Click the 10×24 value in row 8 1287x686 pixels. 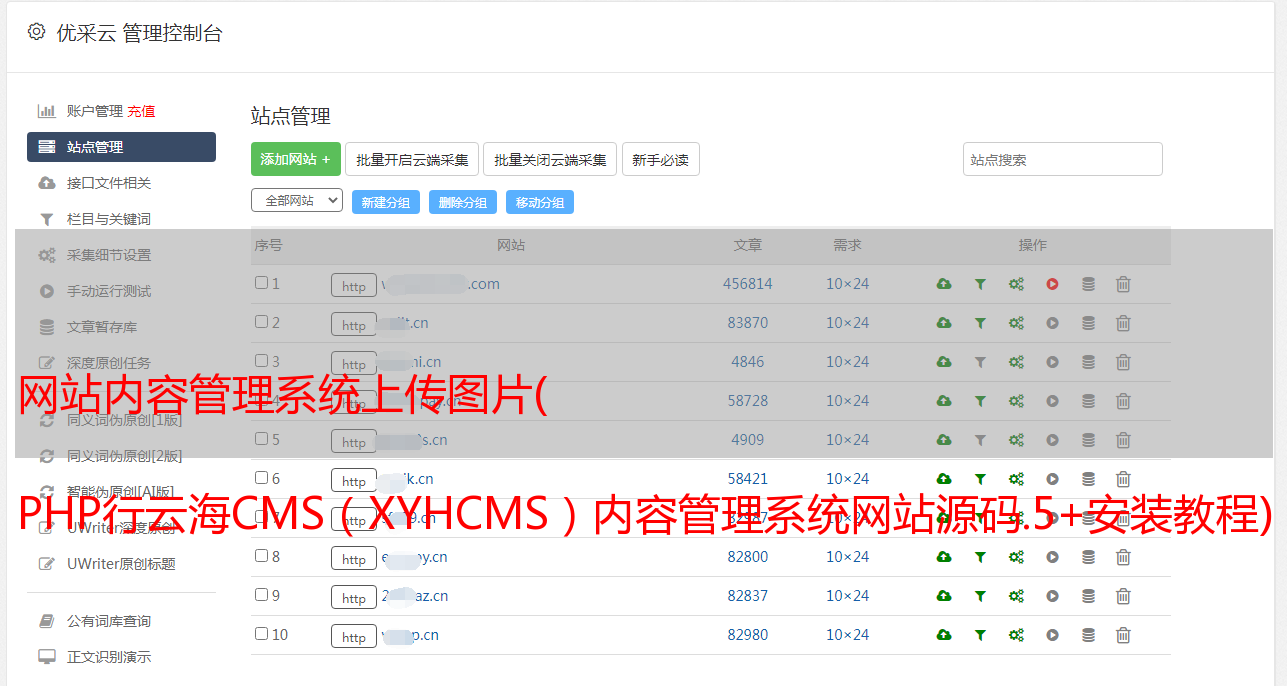848,557
